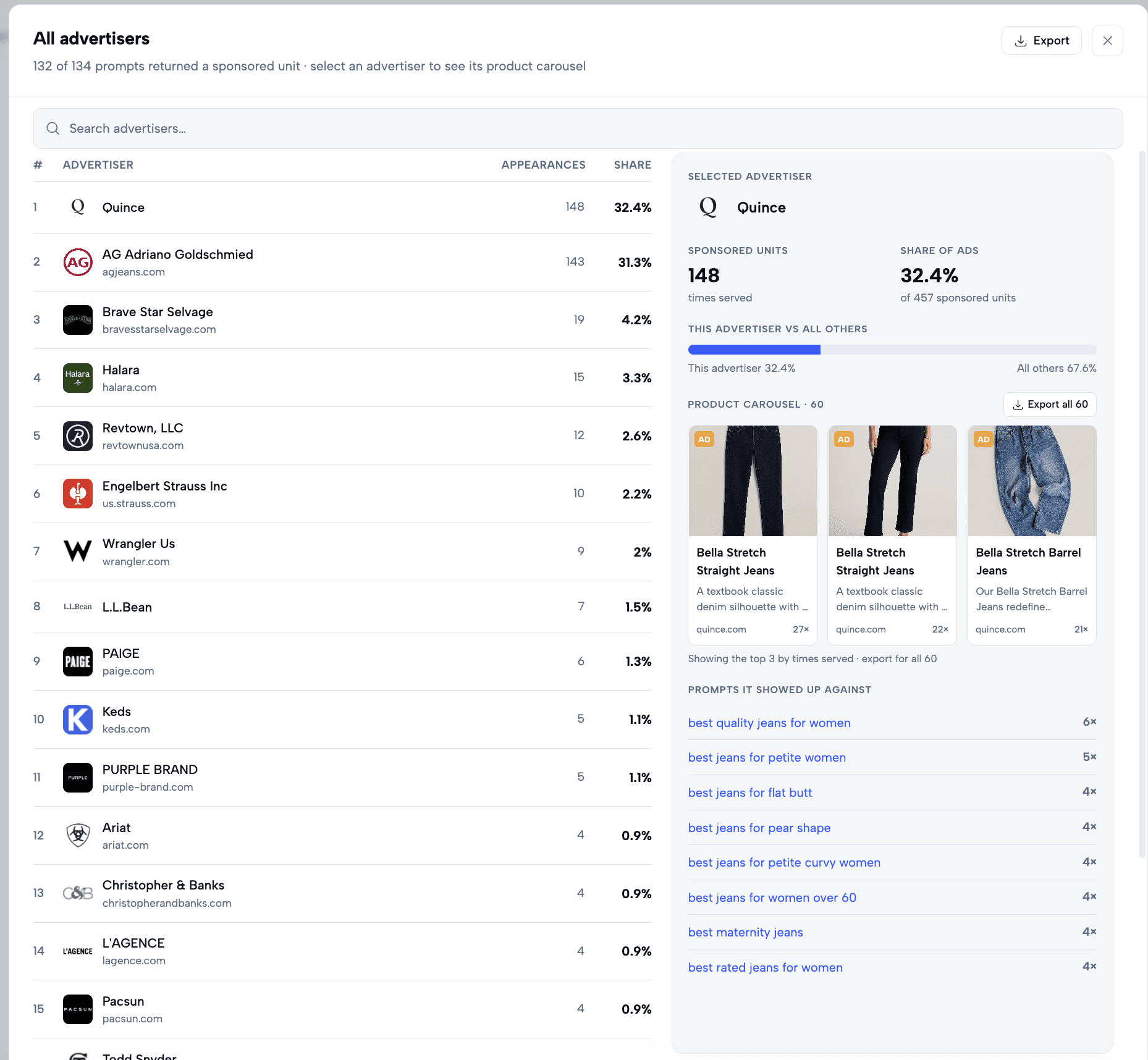Click the bravesstarselvage.com domain text
1148x1060 pixels.
[x=159, y=329]
